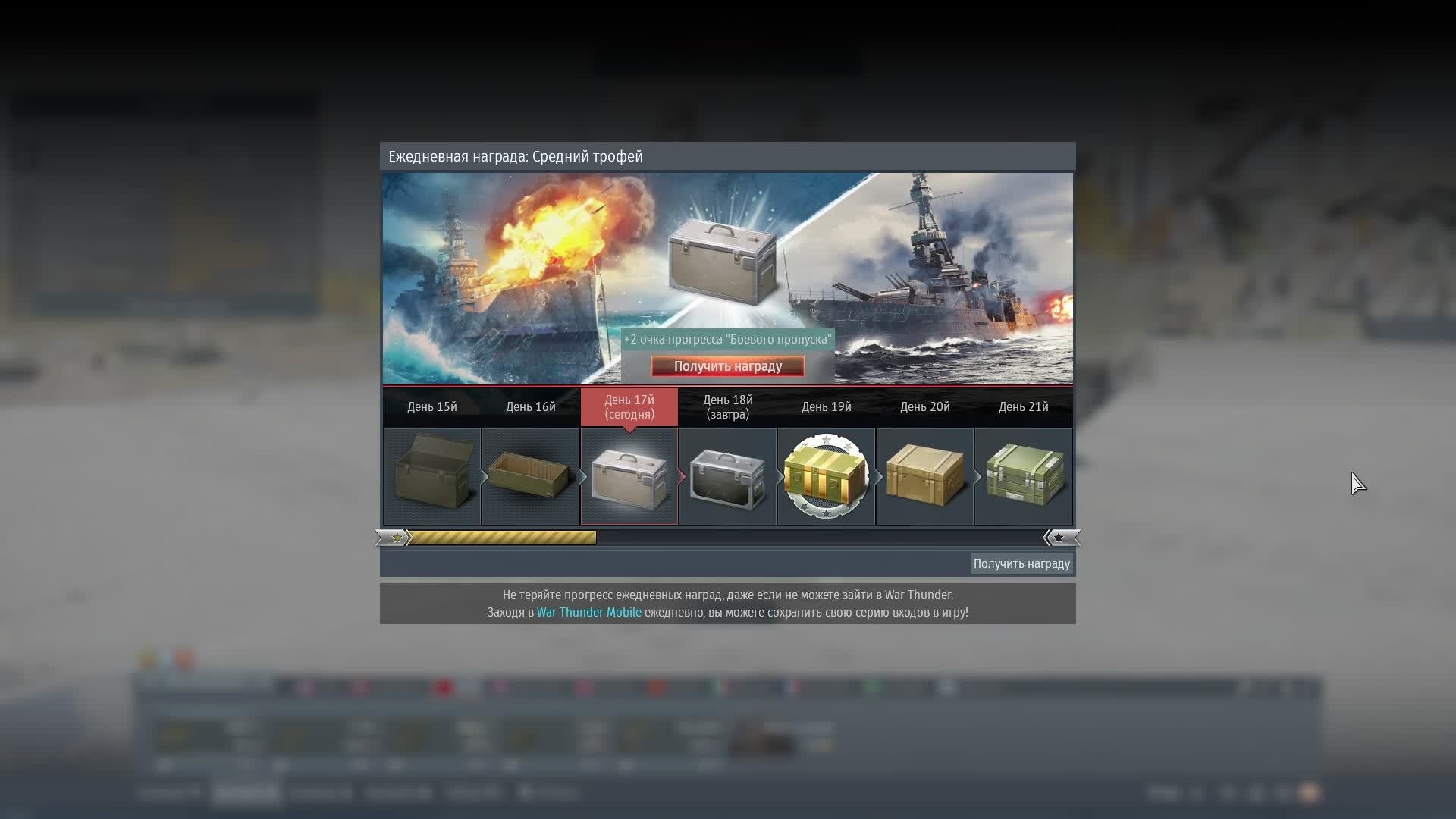Click the lower-right Получить награду button
The image size is (1456, 819).
1021,563
